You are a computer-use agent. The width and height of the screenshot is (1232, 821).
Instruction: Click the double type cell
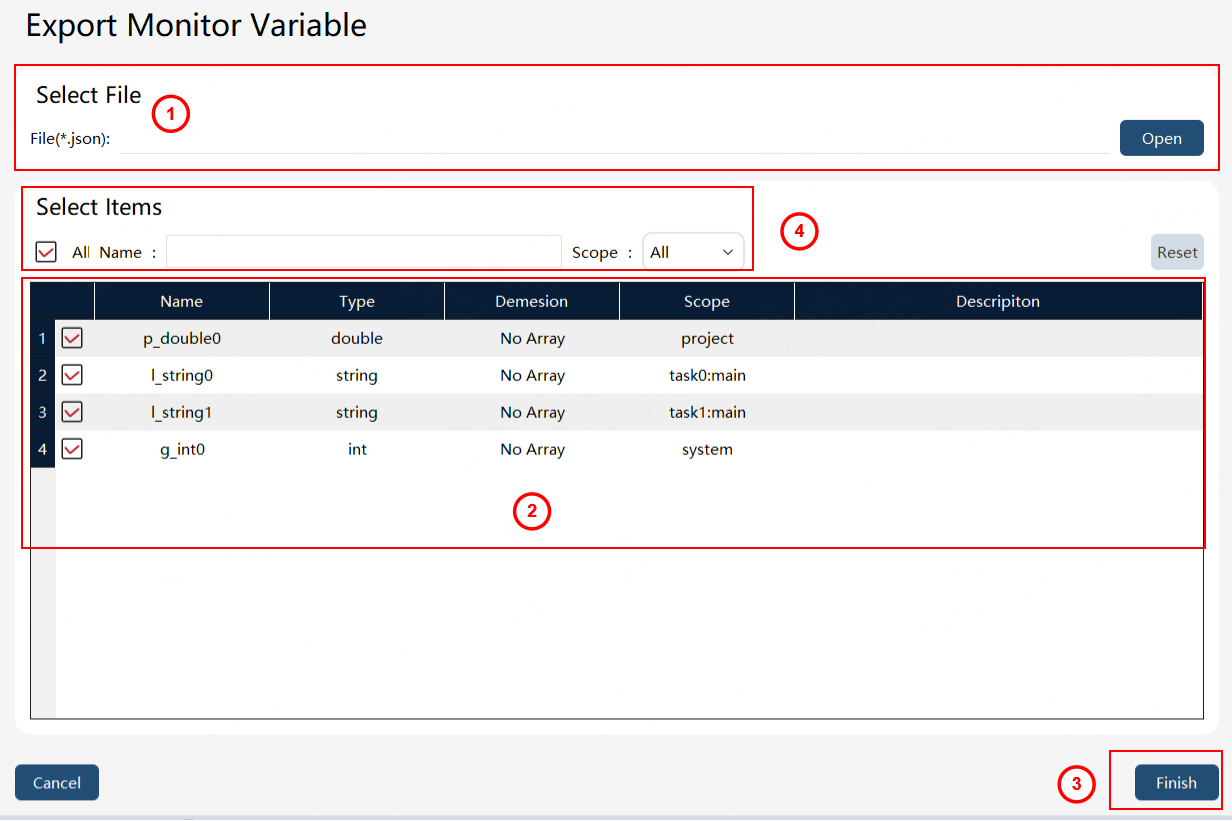pos(357,338)
